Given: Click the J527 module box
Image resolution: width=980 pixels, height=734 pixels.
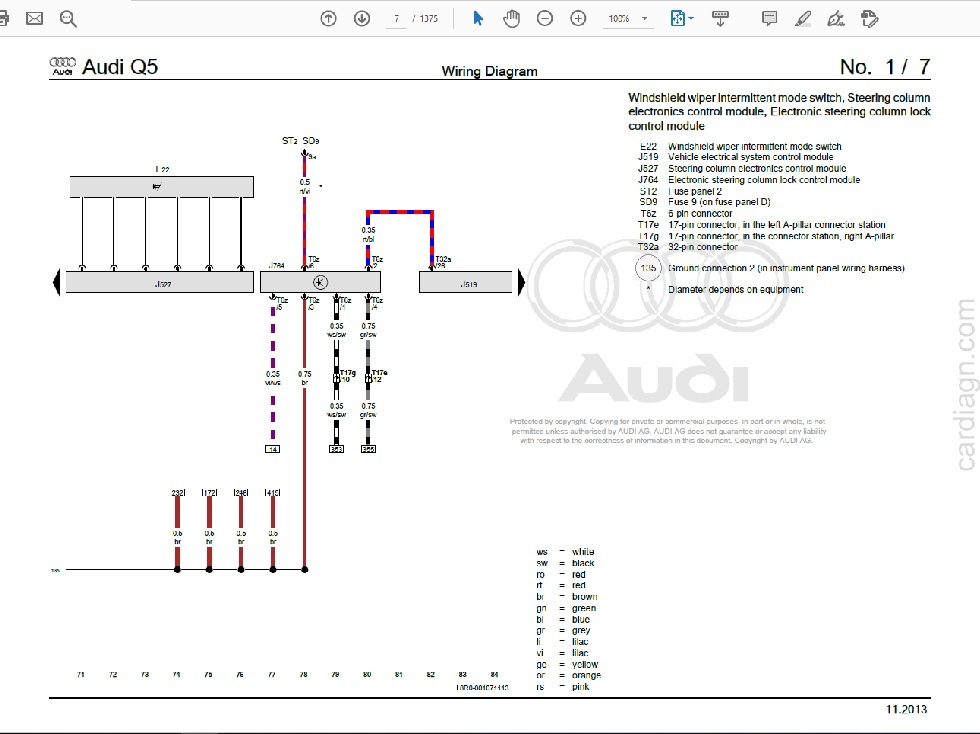Looking at the screenshot, I should (x=160, y=283).
